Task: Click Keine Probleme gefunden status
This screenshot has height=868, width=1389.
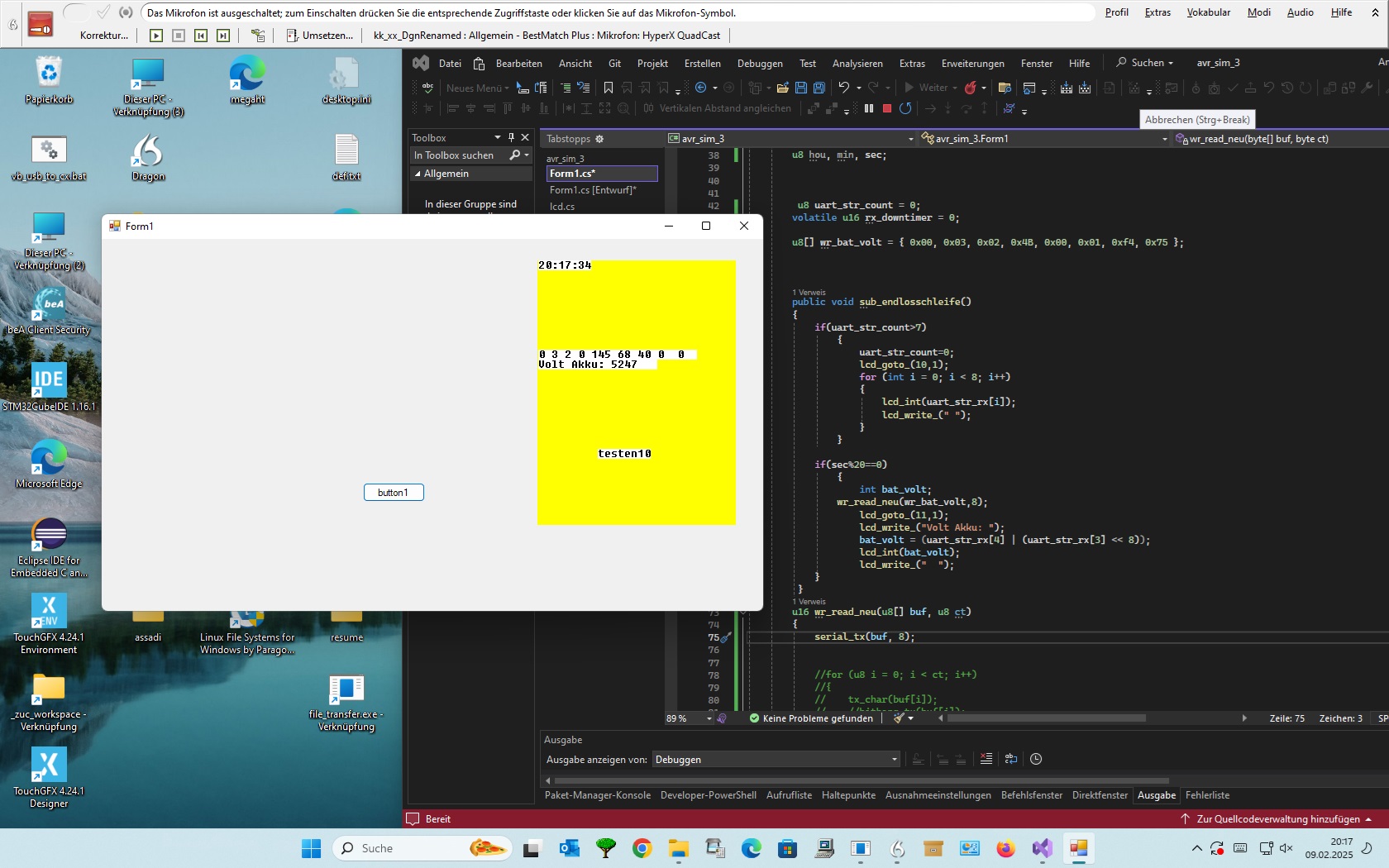Action: pos(810,718)
